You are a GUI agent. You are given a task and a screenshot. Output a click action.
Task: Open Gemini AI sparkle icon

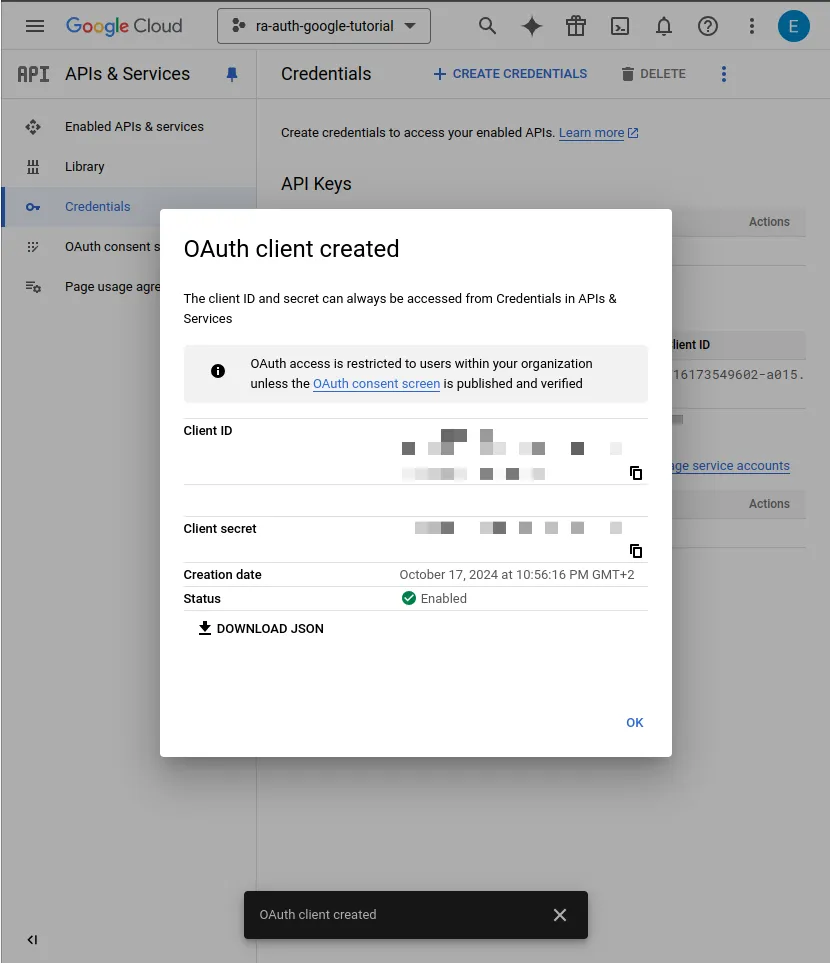click(x=532, y=26)
